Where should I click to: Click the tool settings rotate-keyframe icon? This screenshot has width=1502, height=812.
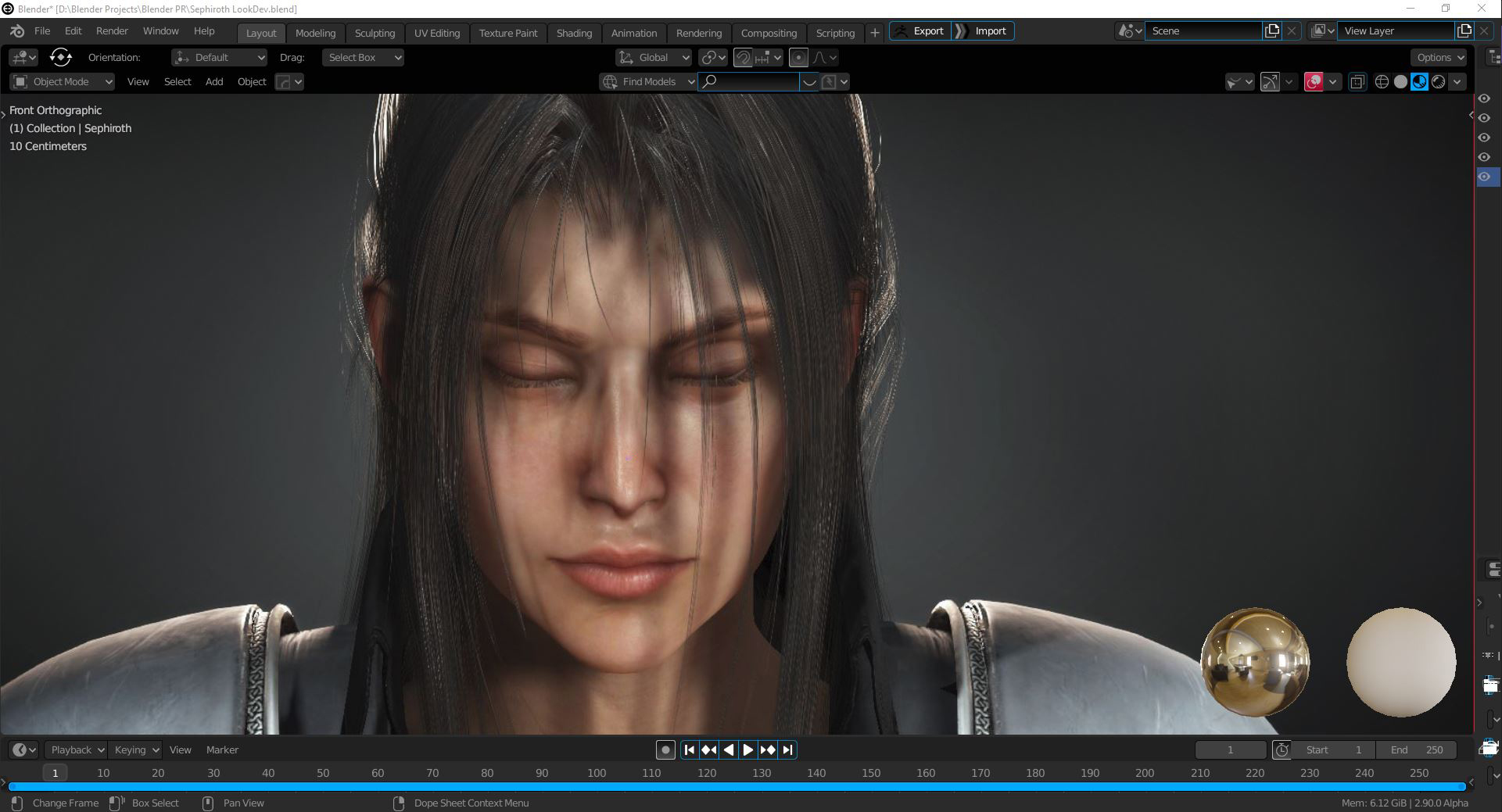(60, 57)
